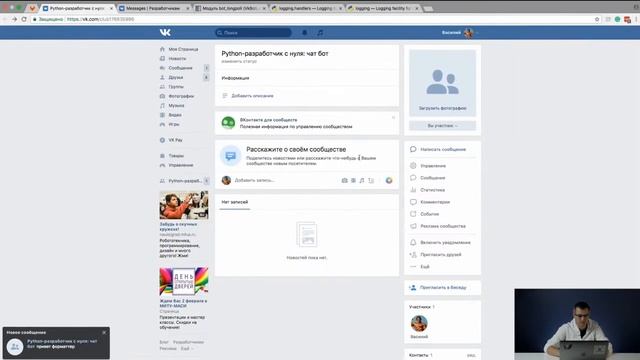Viewport: 640px width, 360px height.
Task: Open Игры in the left menu
Action: (x=174, y=124)
